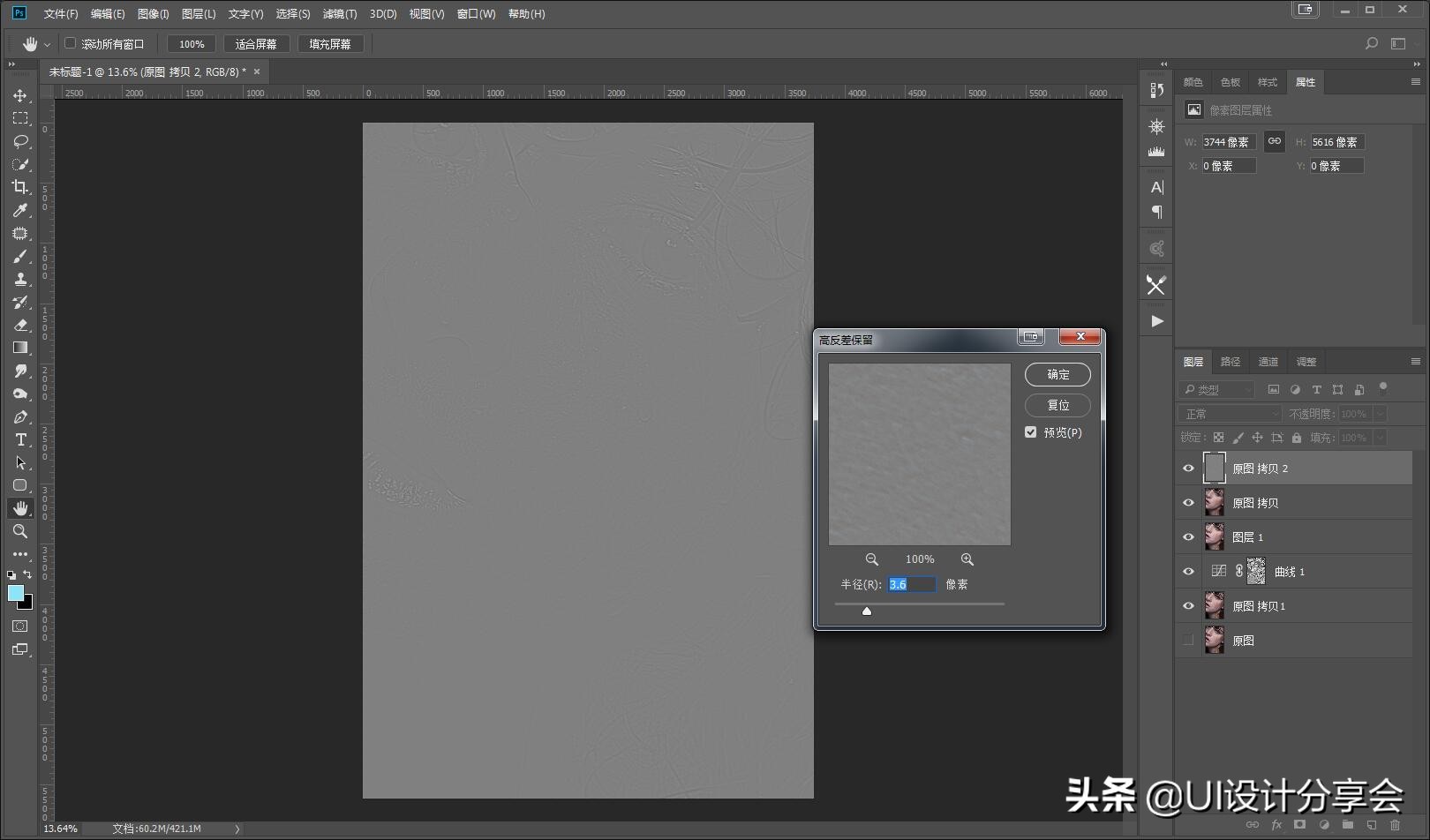Image resolution: width=1430 pixels, height=840 pixels.
Task: Open the blend mode 正常 dropdown
Action: pos(1230,414)
